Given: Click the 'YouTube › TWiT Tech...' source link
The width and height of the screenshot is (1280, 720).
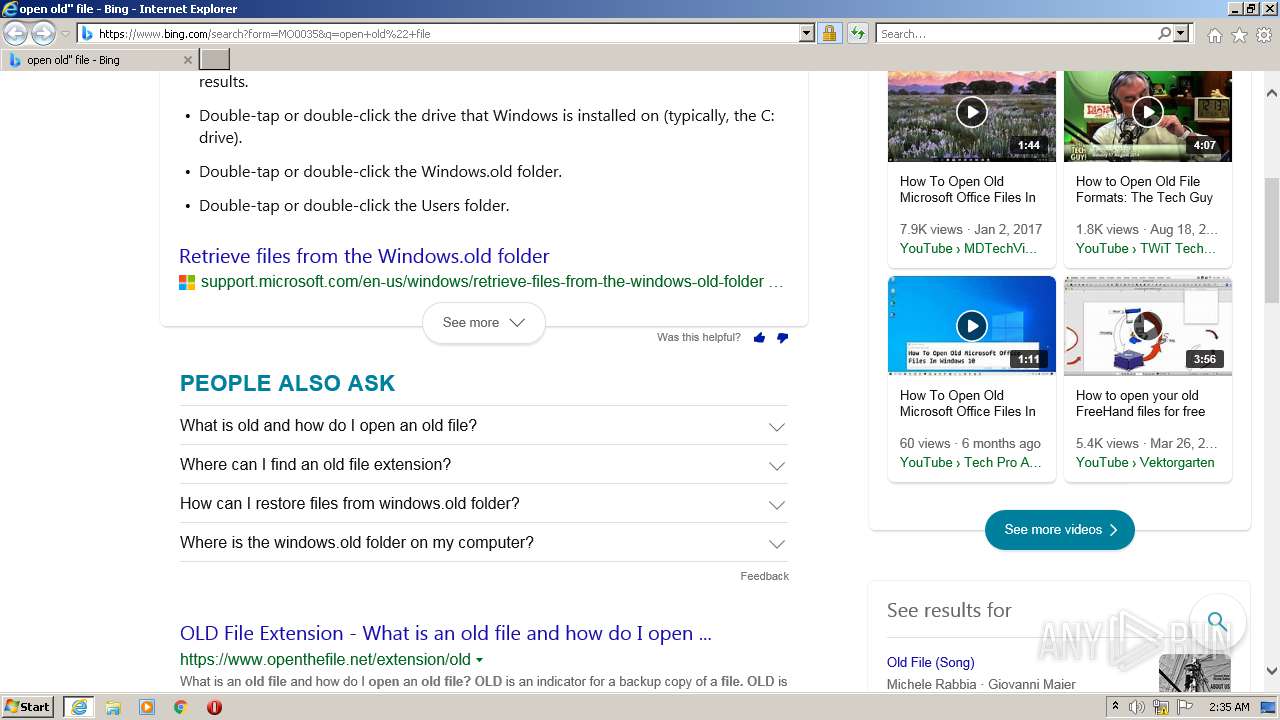Looking at the screenshot, I should 1146,248.
